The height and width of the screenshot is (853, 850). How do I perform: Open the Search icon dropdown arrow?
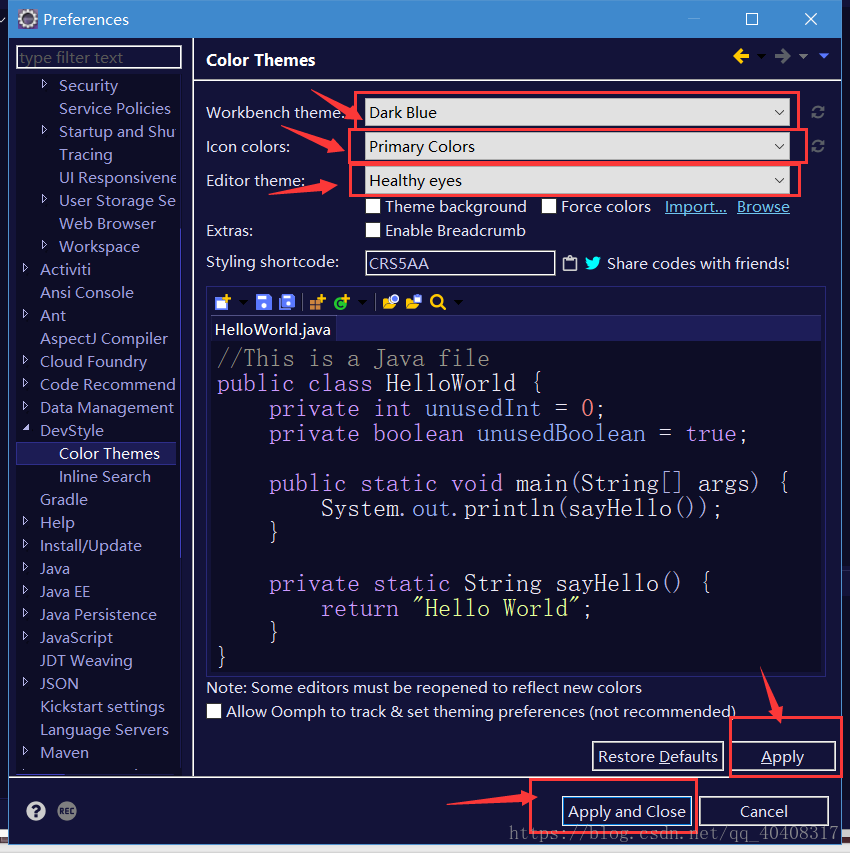(x=458, y=302)
